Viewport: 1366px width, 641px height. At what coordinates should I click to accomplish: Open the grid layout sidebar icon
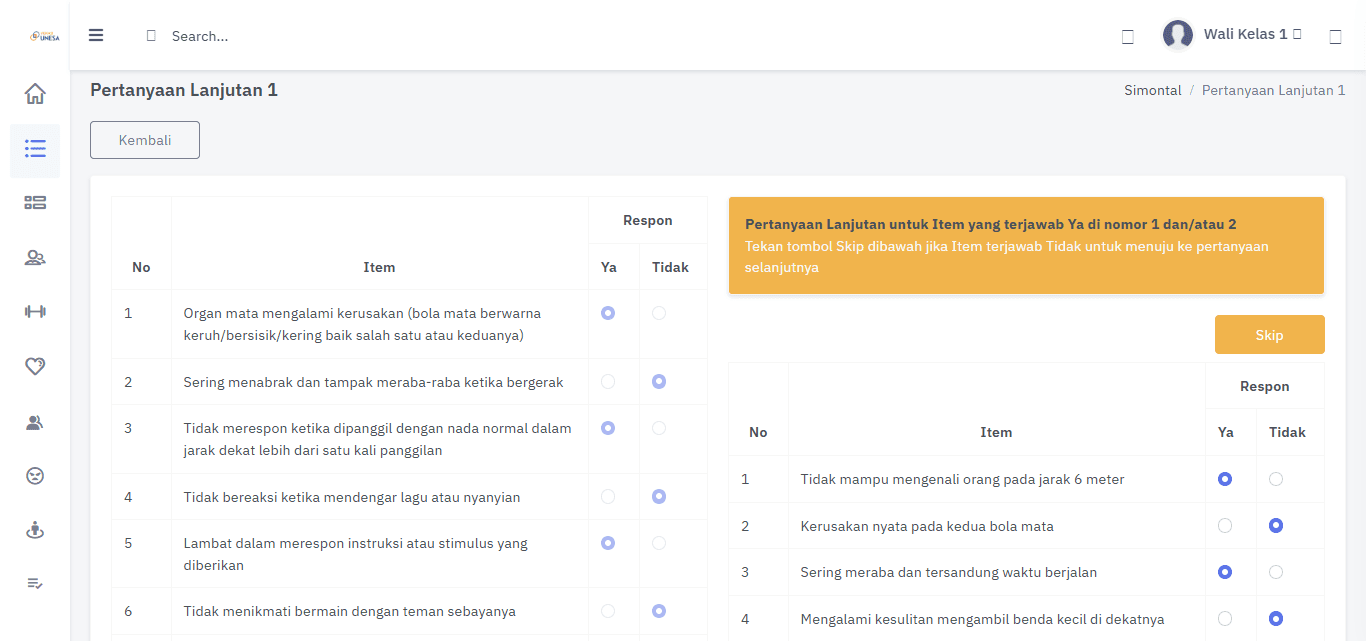35,203
